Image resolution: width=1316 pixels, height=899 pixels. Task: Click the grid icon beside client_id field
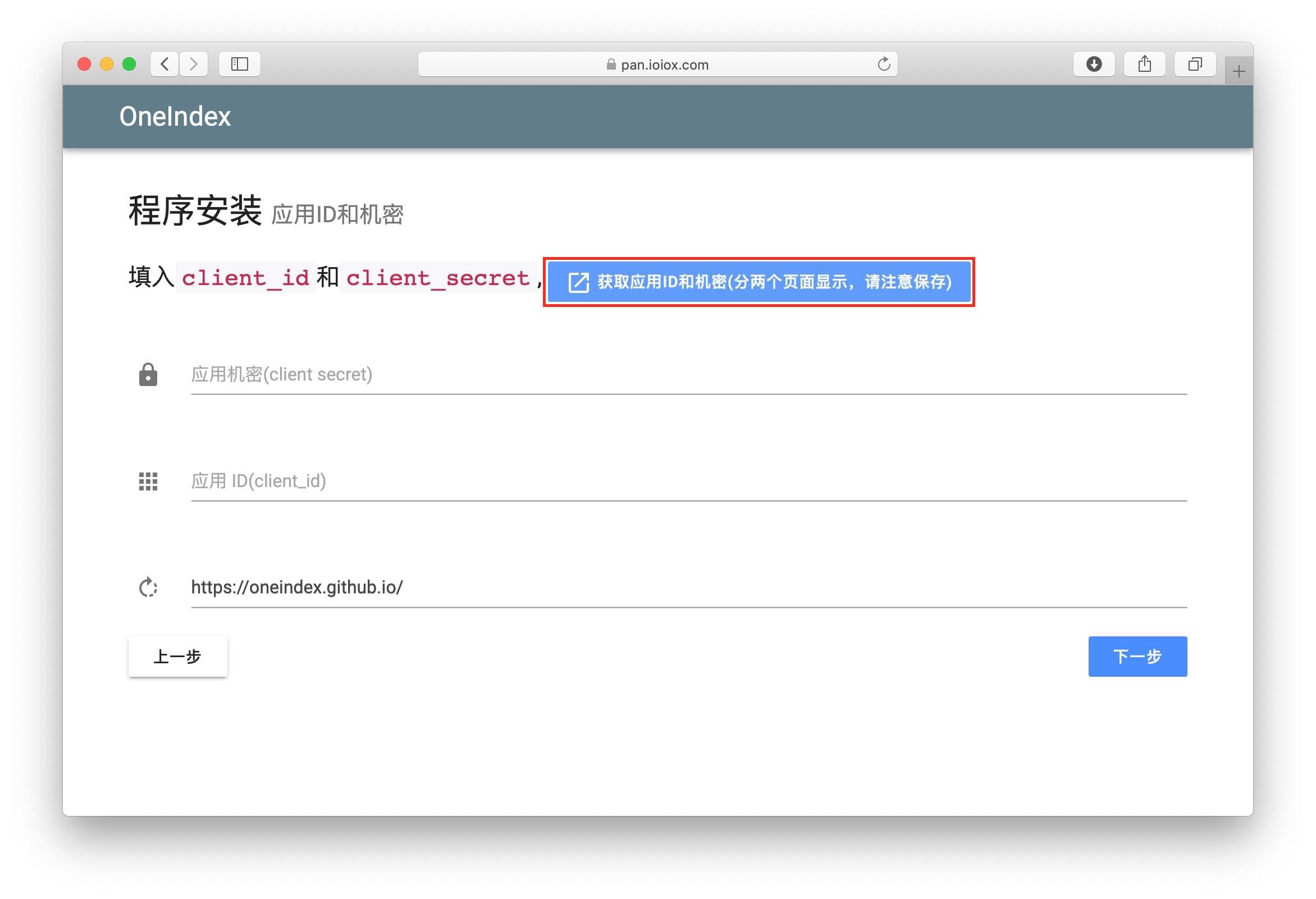click(148, 481)
